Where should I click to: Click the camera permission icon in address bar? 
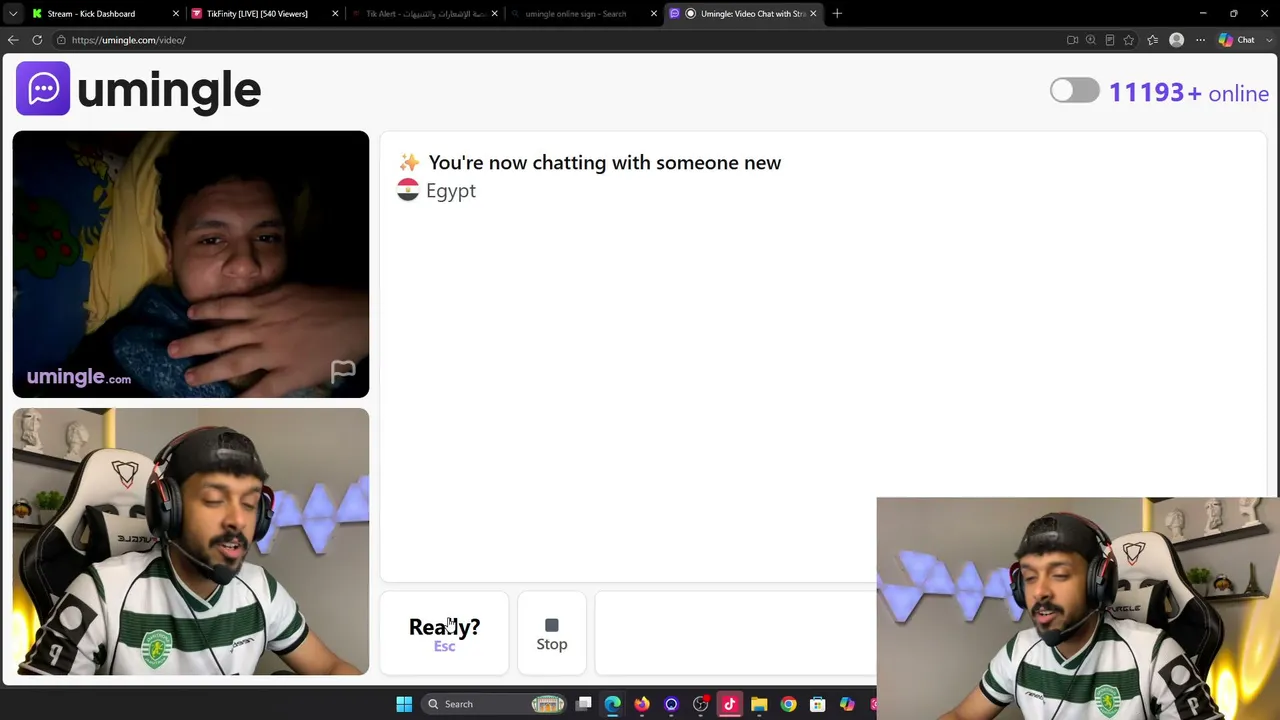click(x=1072, y=40)
